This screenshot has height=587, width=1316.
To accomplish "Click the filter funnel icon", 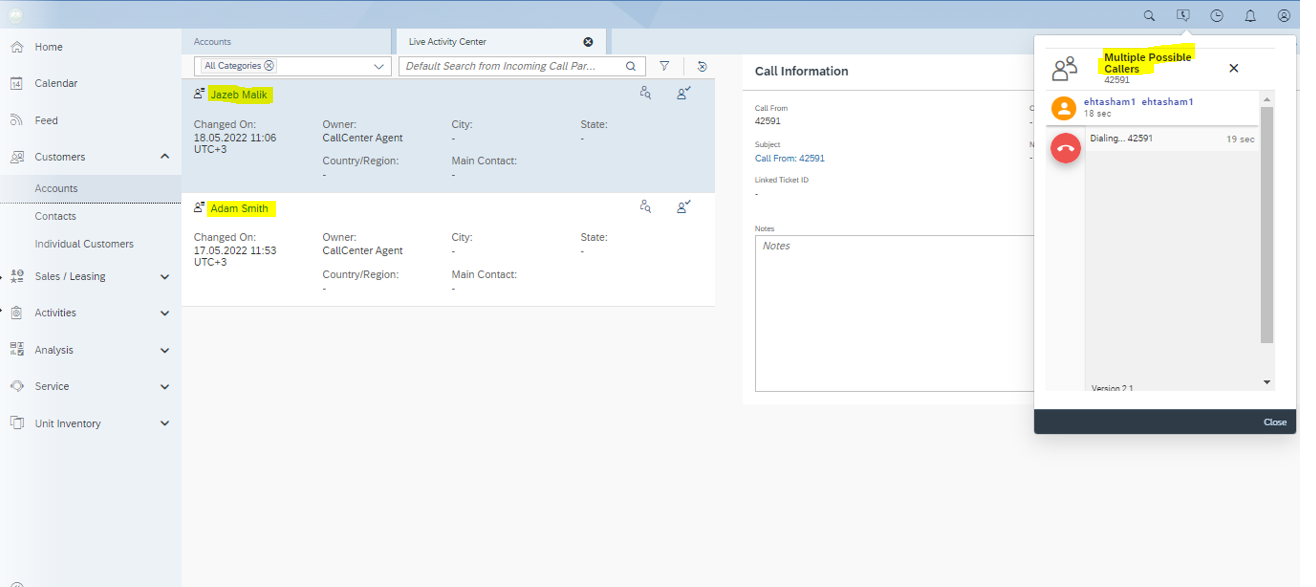I will 664,66.
